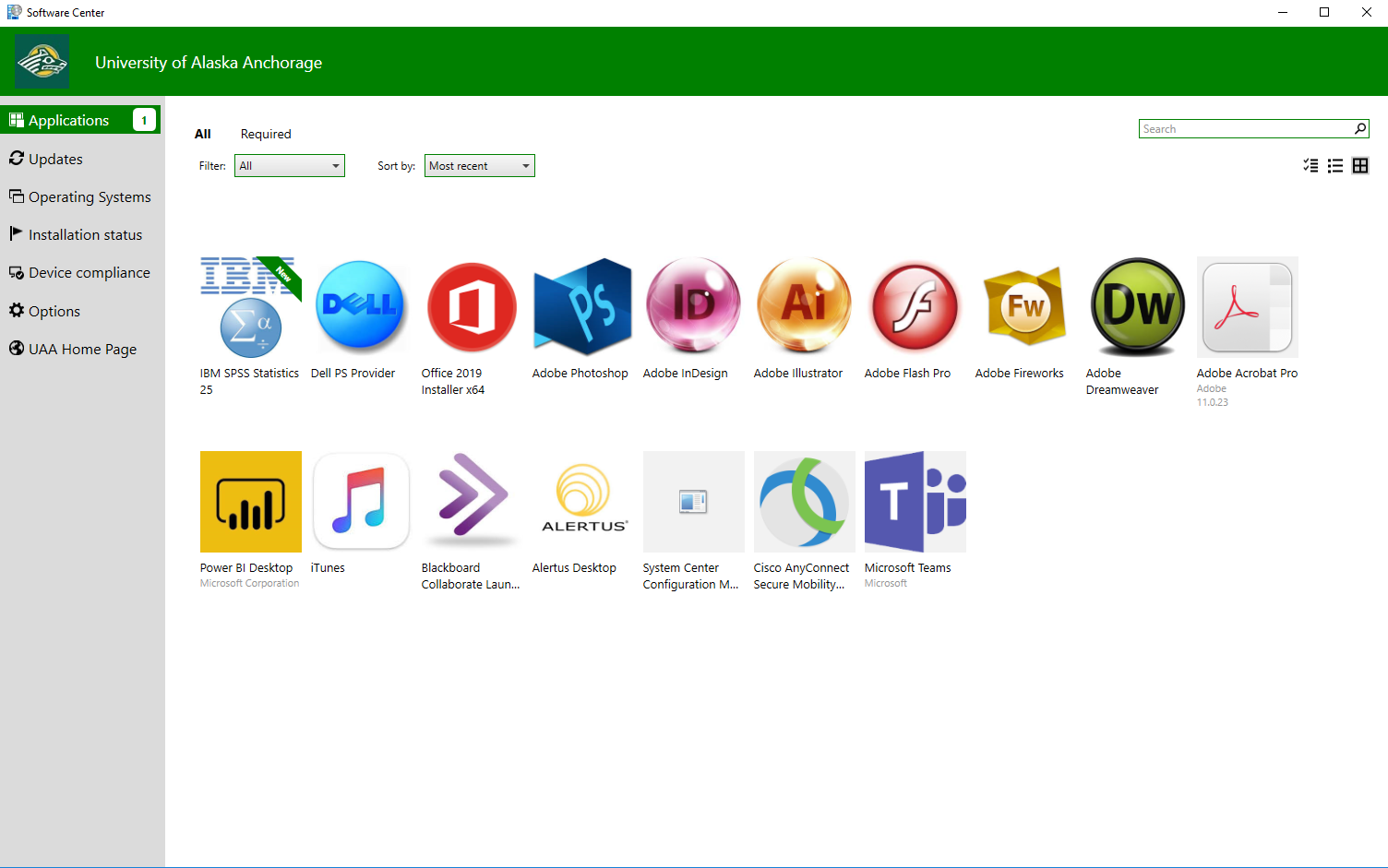Click the Adobe Illustrator app icon
Screen dimensions: 1388x868
804,307
